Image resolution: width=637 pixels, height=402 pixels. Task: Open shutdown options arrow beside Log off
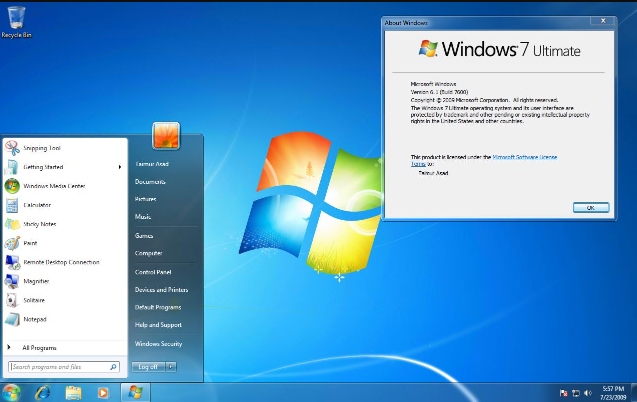171,367
